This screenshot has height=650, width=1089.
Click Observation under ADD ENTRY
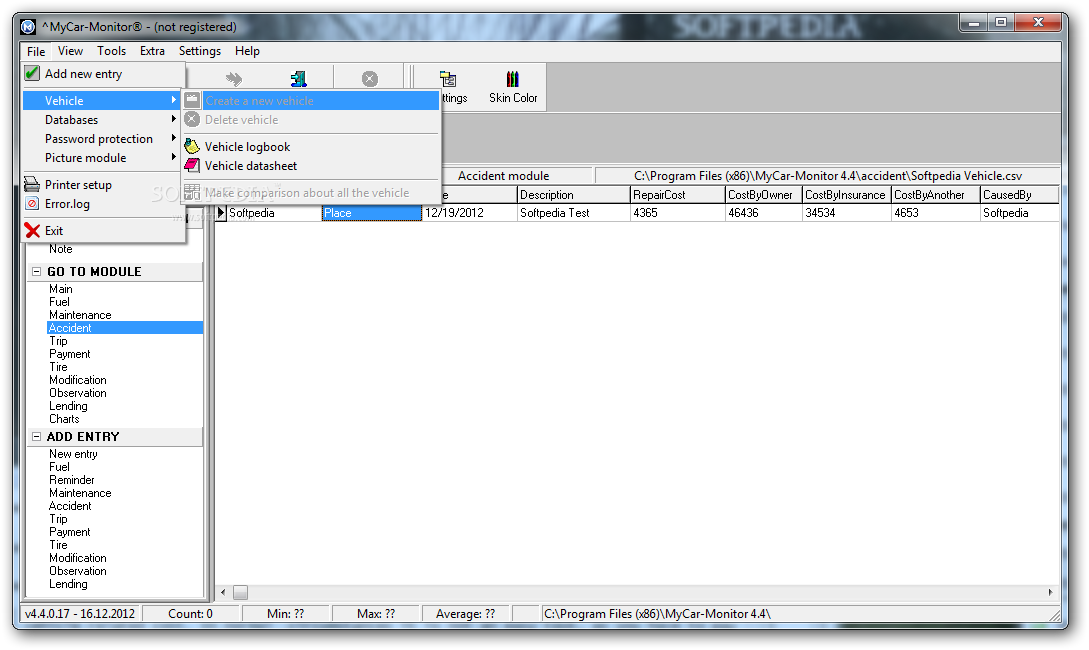(x=78, y=571)
